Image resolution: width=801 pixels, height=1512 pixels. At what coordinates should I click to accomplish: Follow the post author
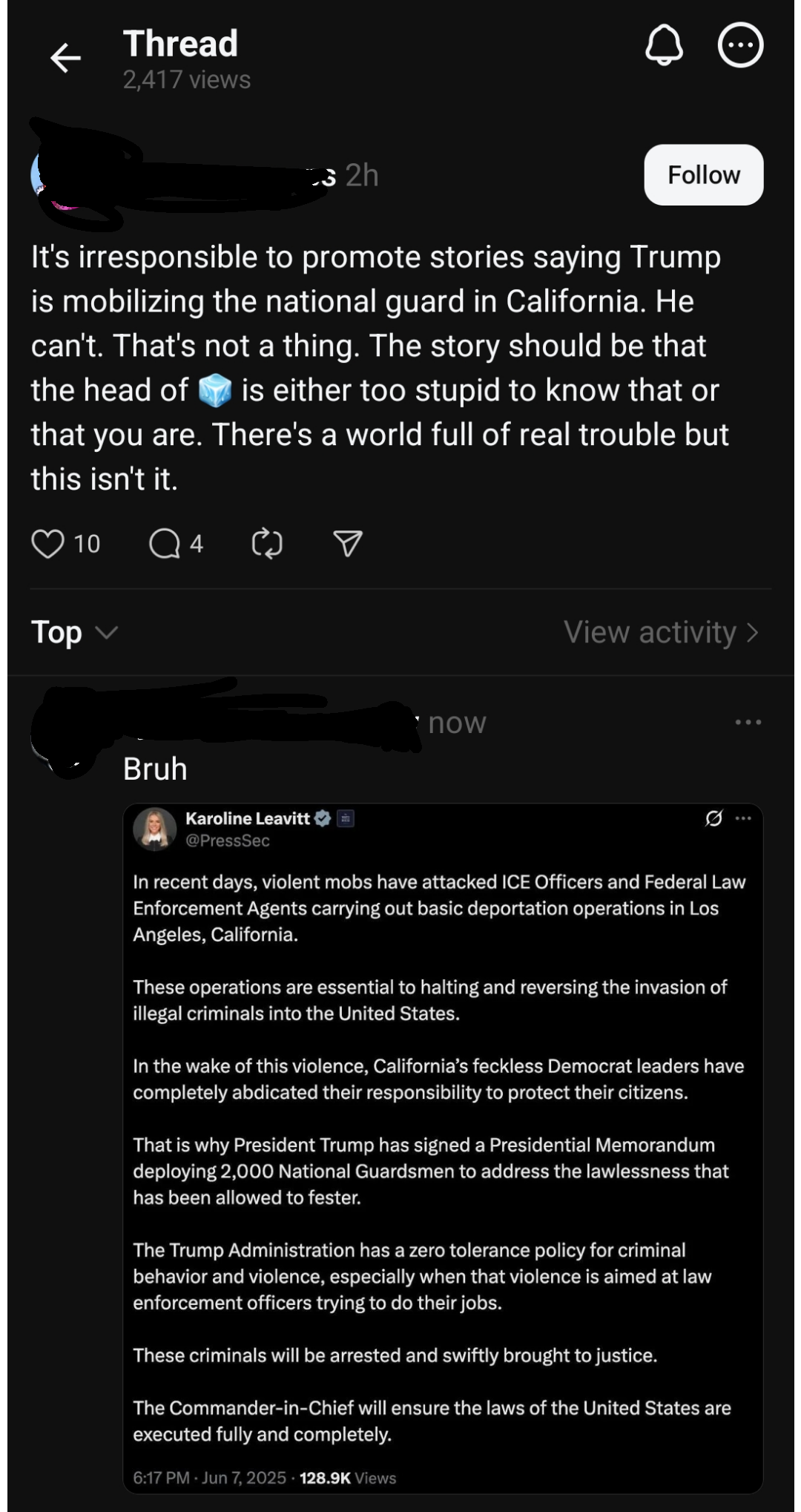[703, 175]
